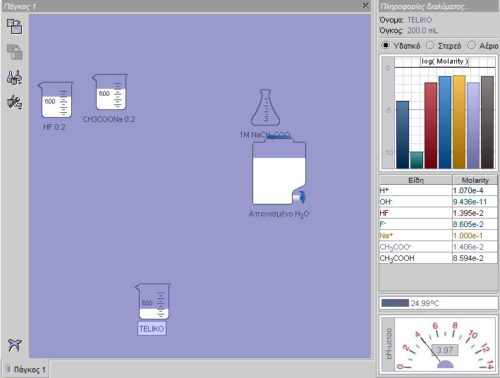Click the temperature bar indicator
Screen dimensions: 500x378
click(395, 303)
